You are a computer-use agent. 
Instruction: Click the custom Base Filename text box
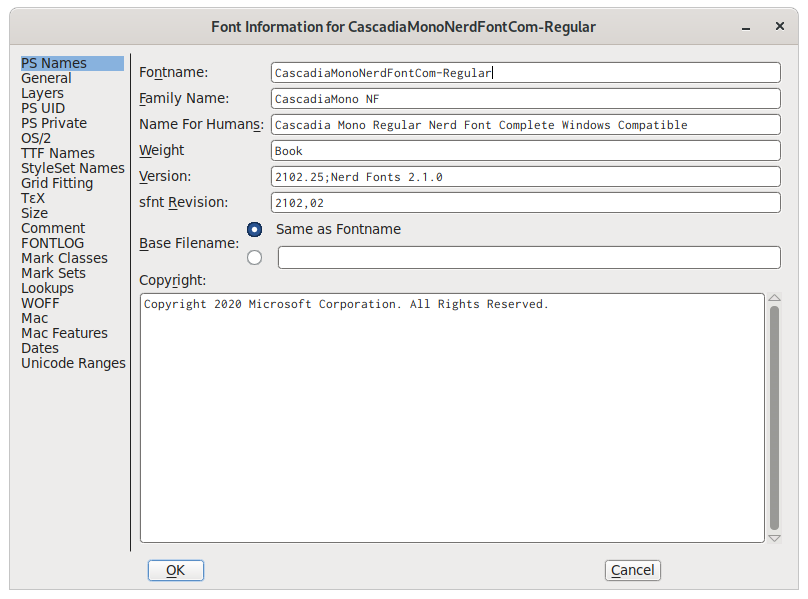click(x=529, y=257)
